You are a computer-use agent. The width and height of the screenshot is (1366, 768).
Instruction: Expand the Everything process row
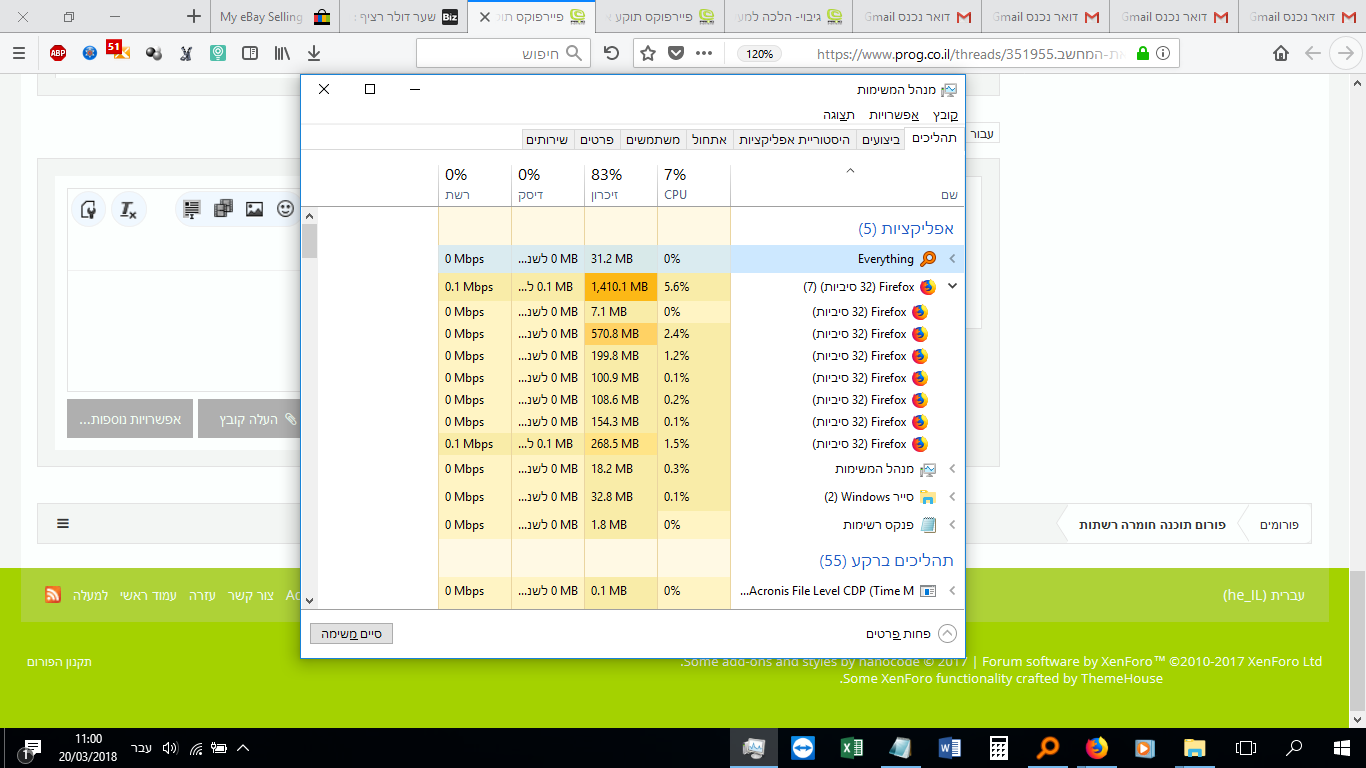[952, 259]
